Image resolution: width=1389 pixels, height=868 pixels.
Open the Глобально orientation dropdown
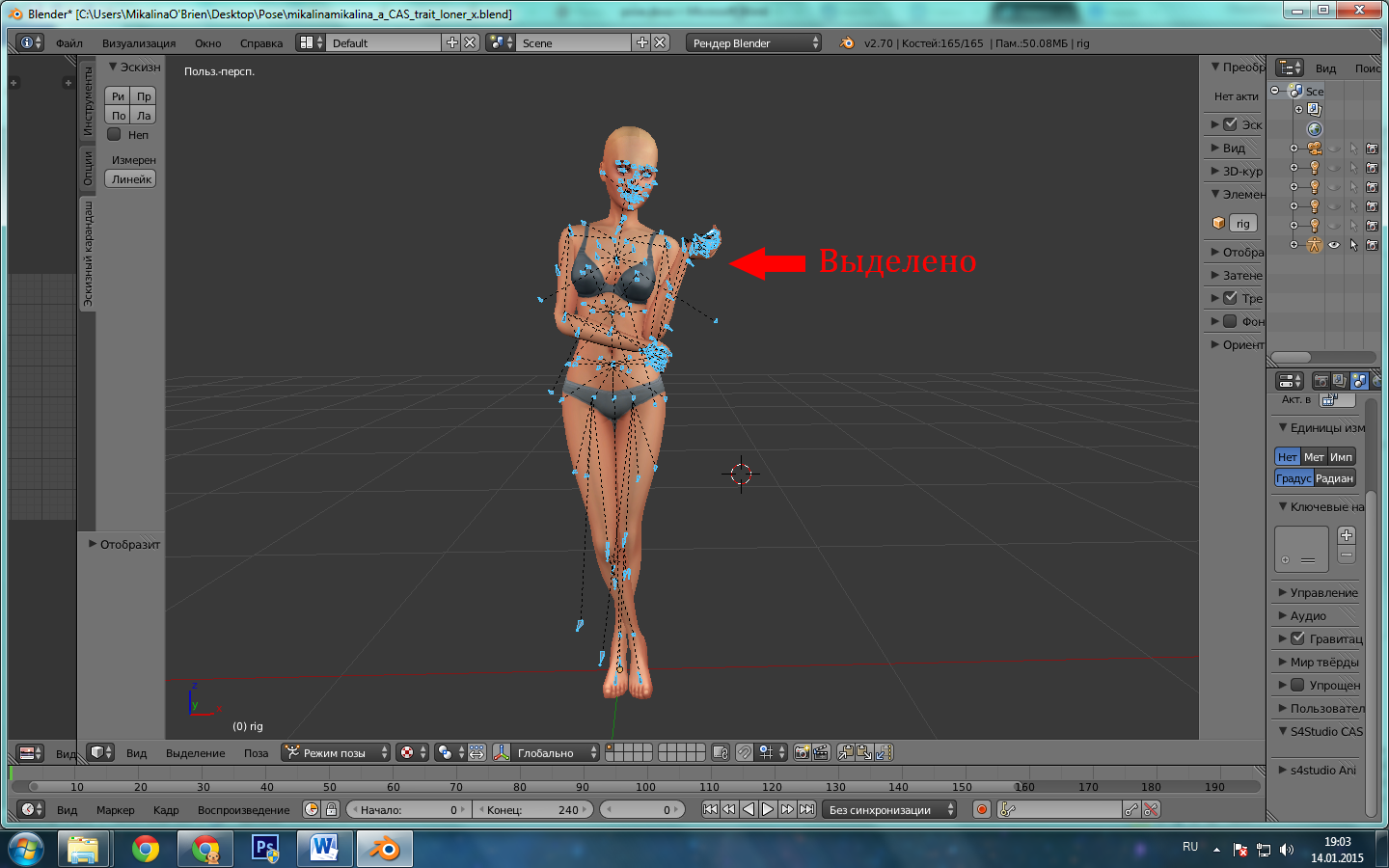click(x=557, y=752)
